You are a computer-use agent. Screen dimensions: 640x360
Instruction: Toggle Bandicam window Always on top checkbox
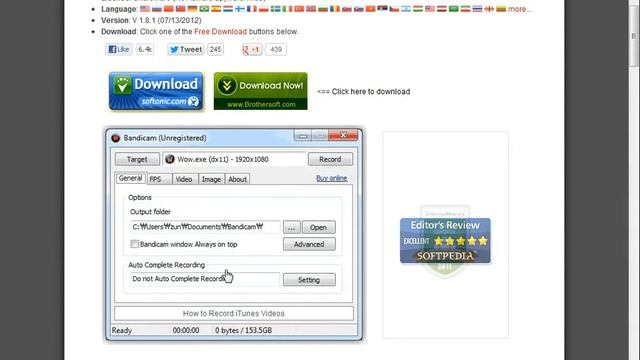point(134,244)
